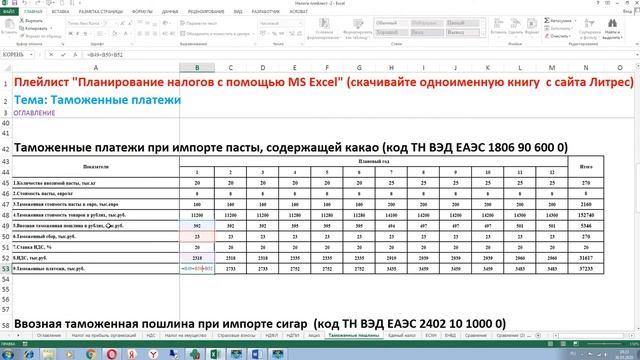This screenshot has height=360, width=640.
Task: Toggle bold (Ж) formatting
Action: point(70,34)
